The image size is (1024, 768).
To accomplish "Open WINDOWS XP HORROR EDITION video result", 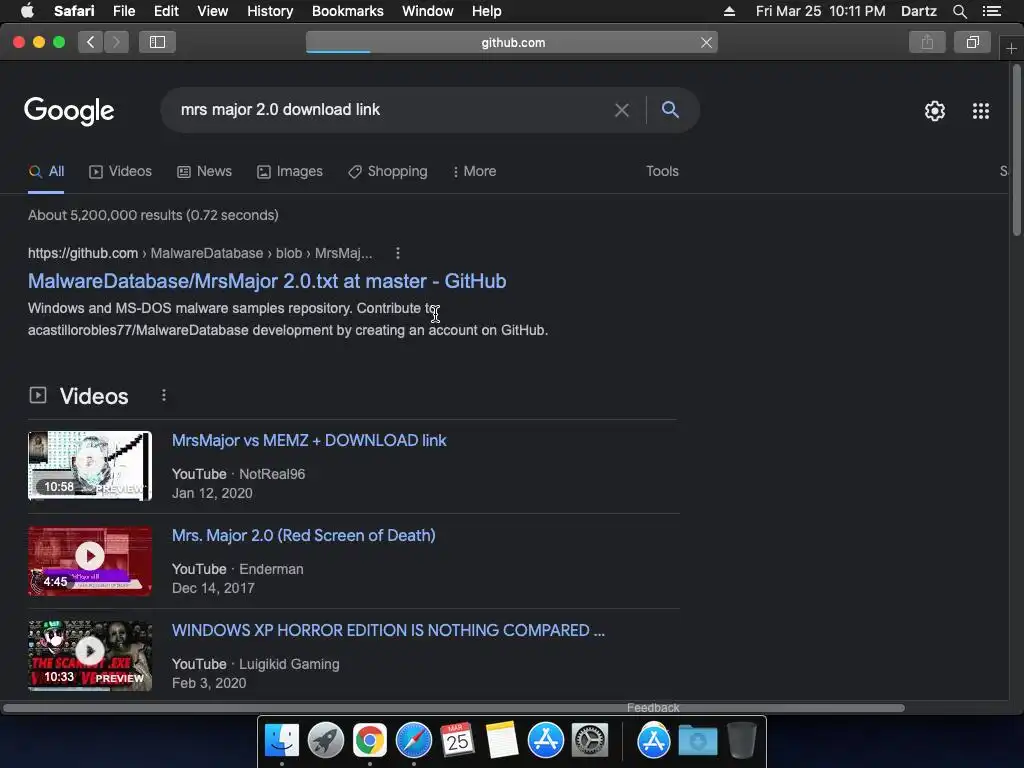I will 388,630.
